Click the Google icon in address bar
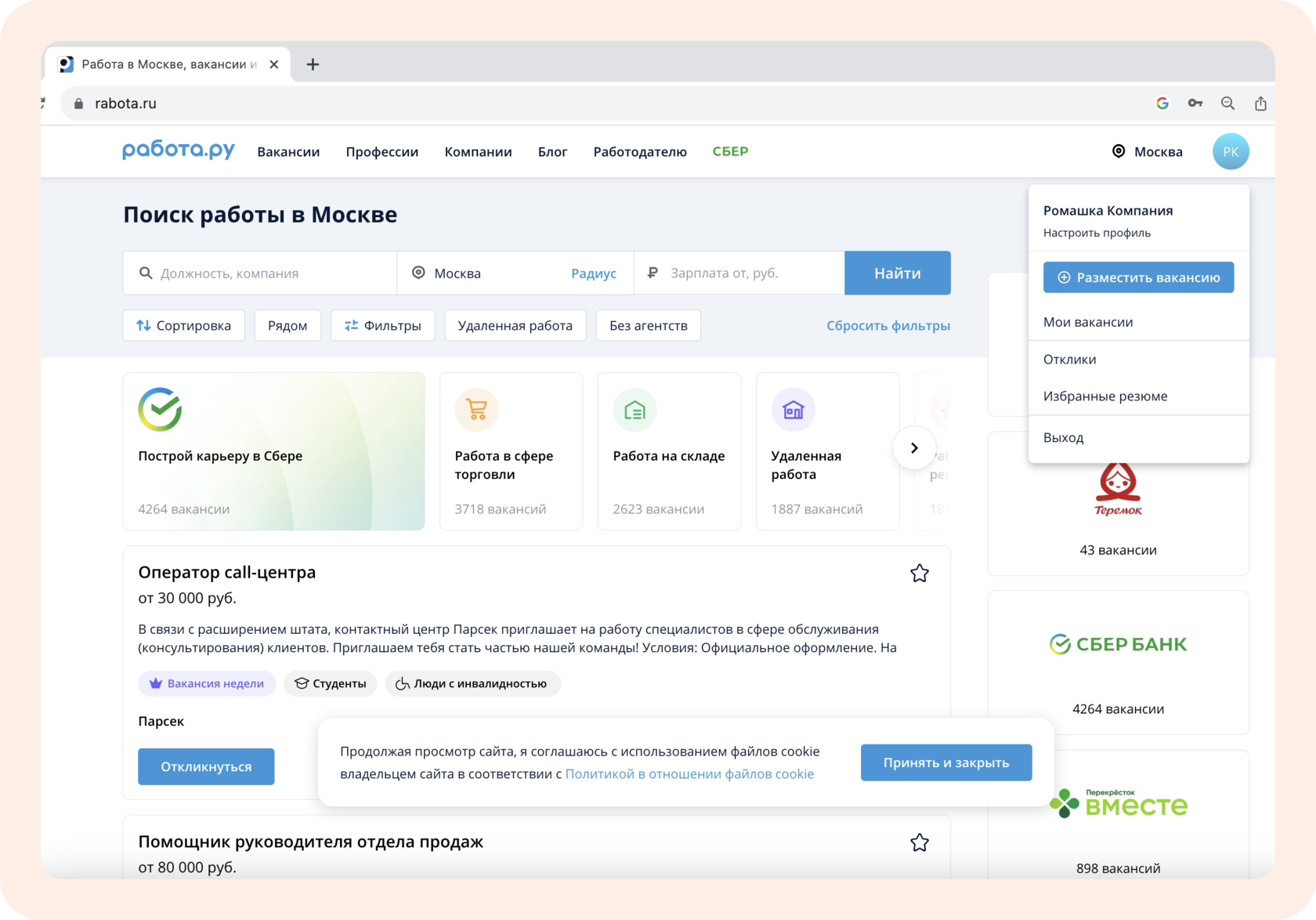The image size is (1316, 920). 1162,103
